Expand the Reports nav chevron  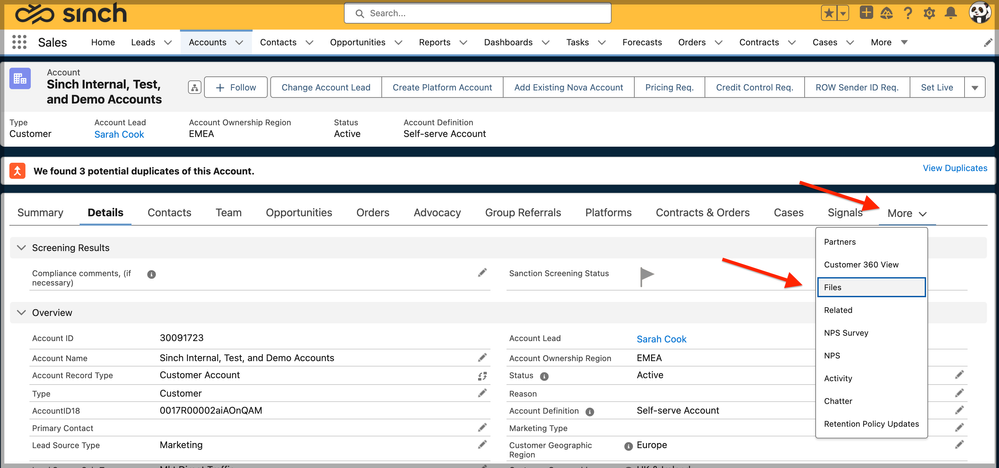(463, 43)
